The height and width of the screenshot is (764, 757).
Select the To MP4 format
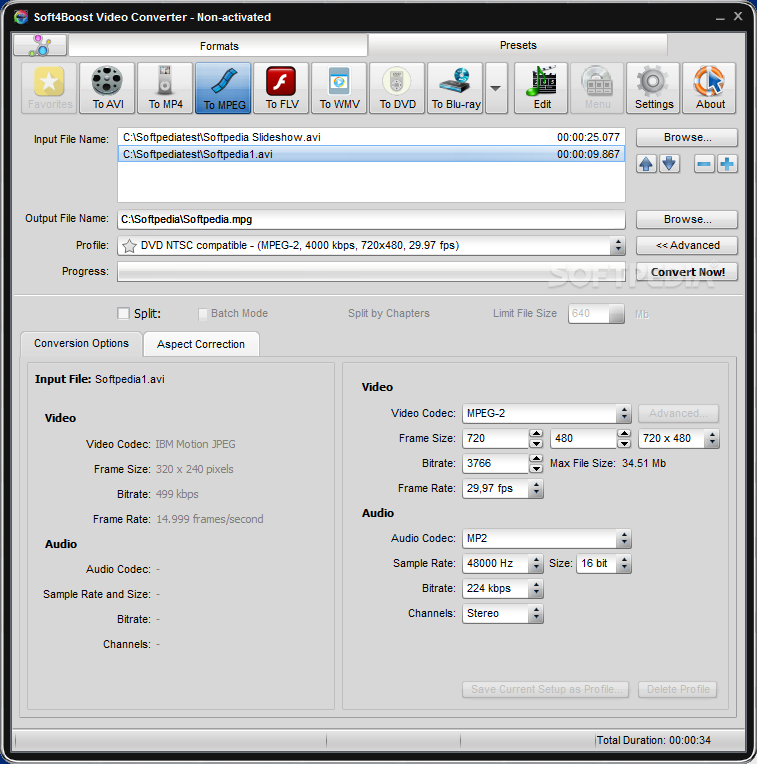click(165, 88)
